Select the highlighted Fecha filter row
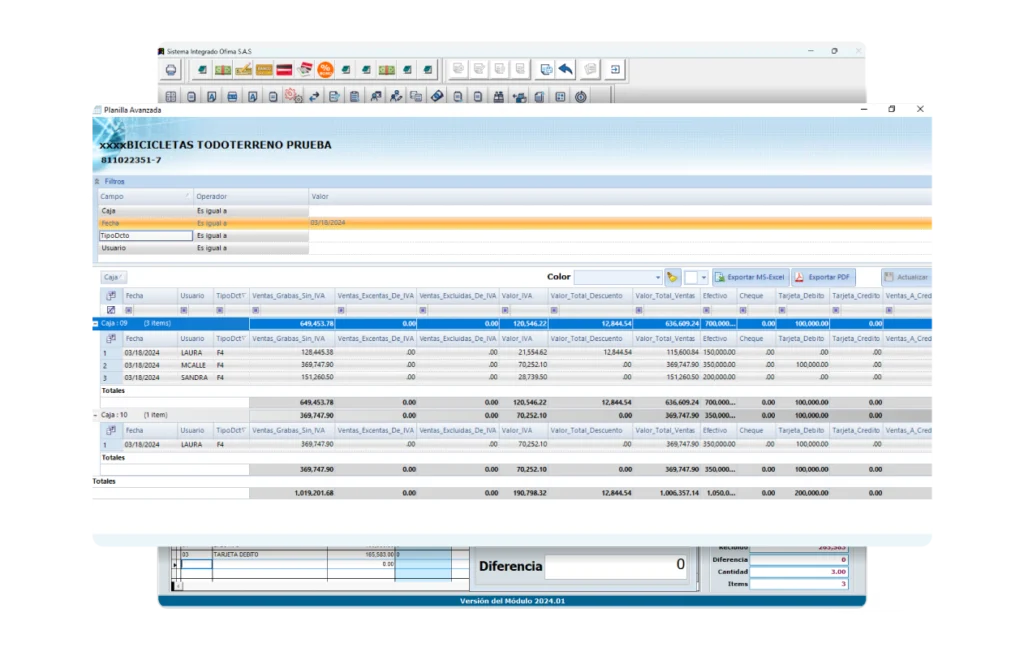Viewport: 1024px width, 656px height. pyautogui.click(x=515, y=223)
